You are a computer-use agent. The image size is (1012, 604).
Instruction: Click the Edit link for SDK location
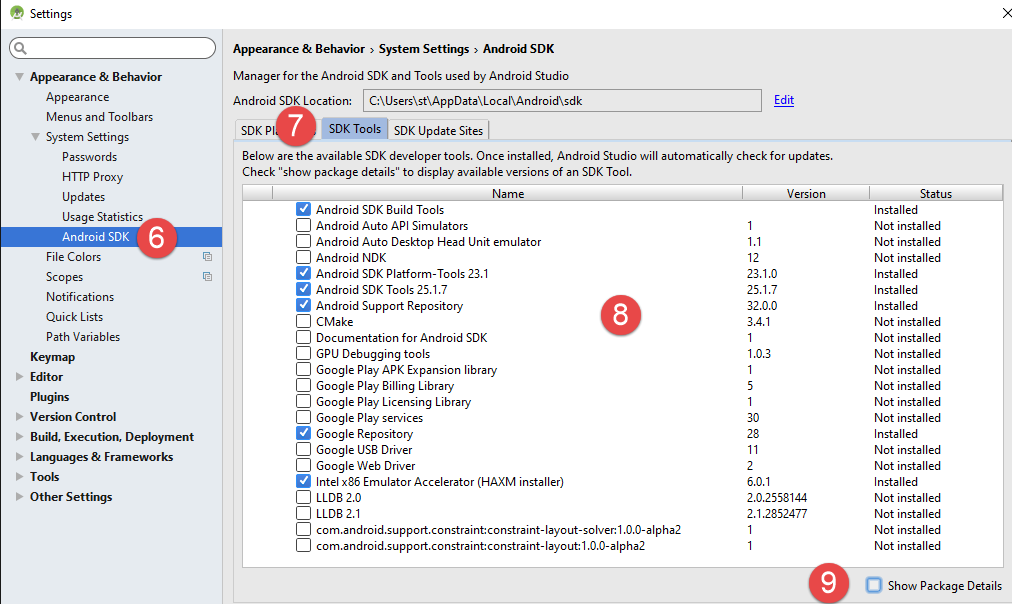(783, 100)
